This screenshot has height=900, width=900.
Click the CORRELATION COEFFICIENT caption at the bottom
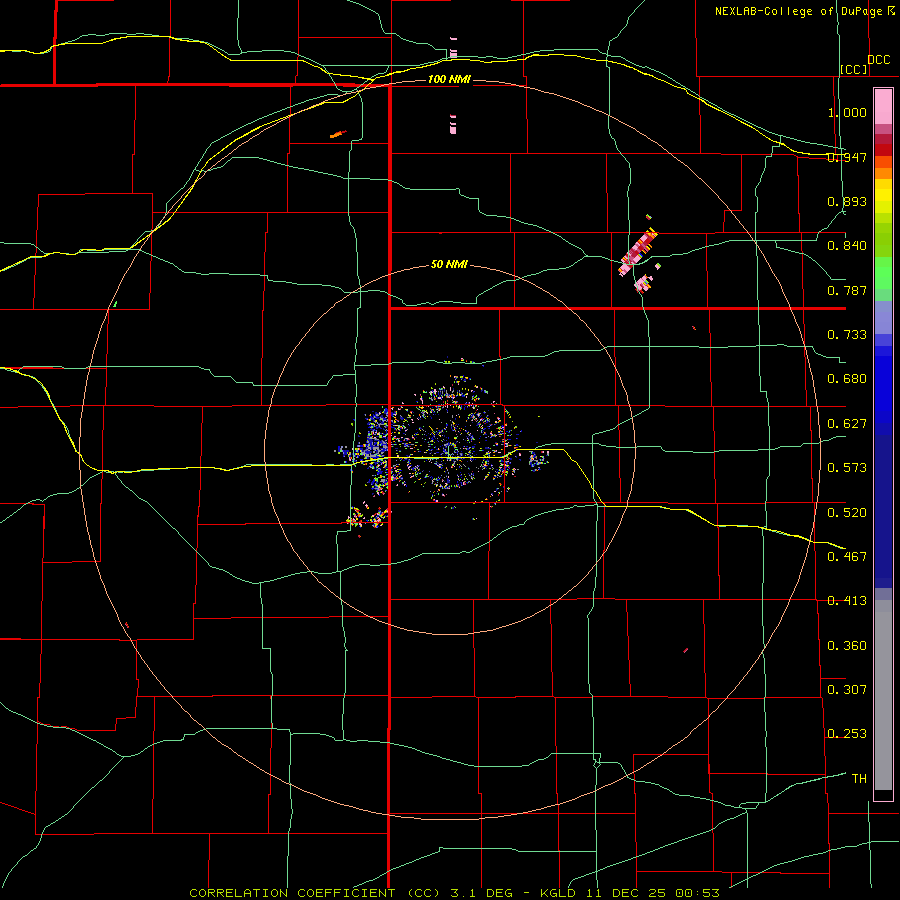(455, 893)
